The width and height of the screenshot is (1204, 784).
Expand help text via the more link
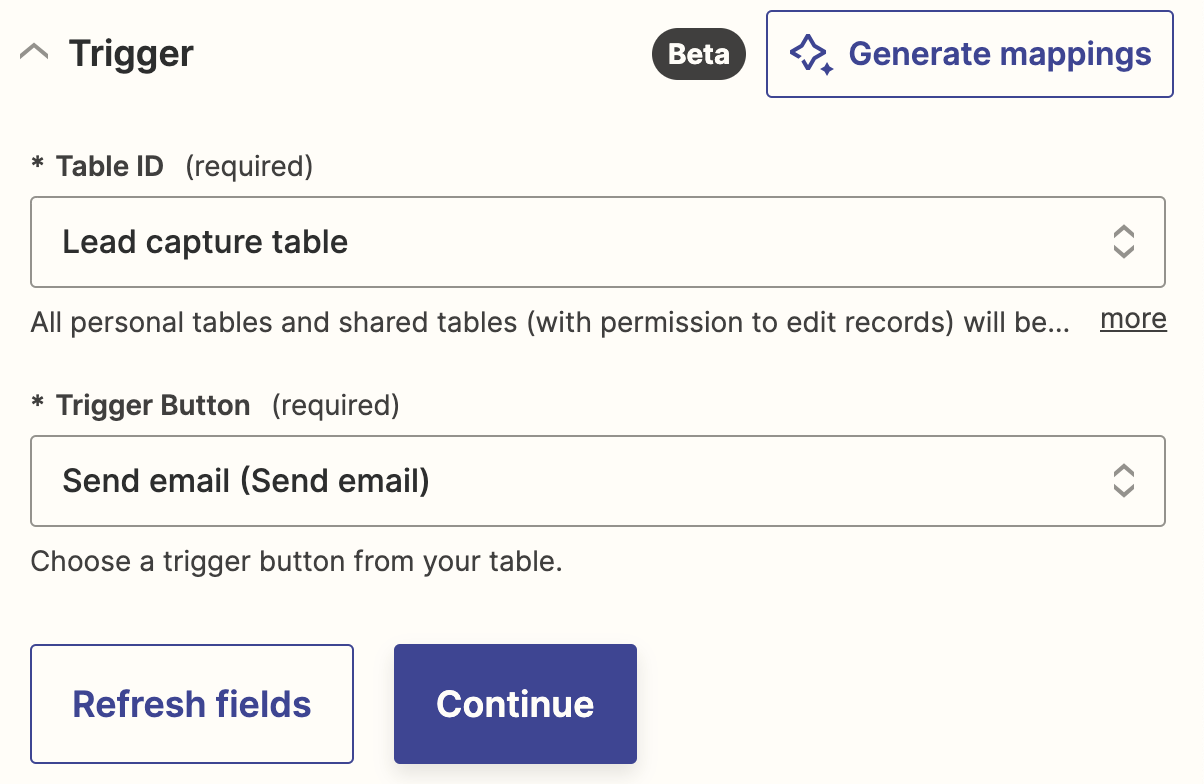[1133, 319]
